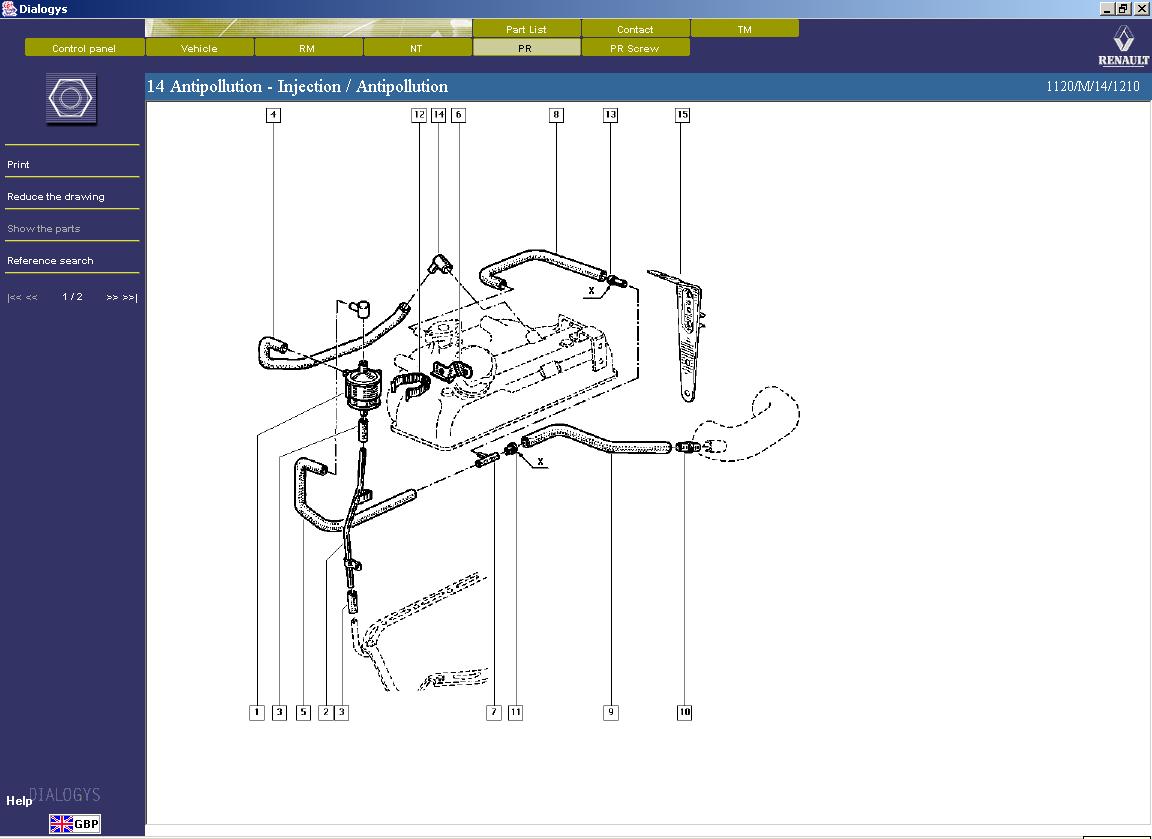The width and height of the screenshot is (1152, 839).
Task: Switch to the NT tab
Action: tap(417, 48)
